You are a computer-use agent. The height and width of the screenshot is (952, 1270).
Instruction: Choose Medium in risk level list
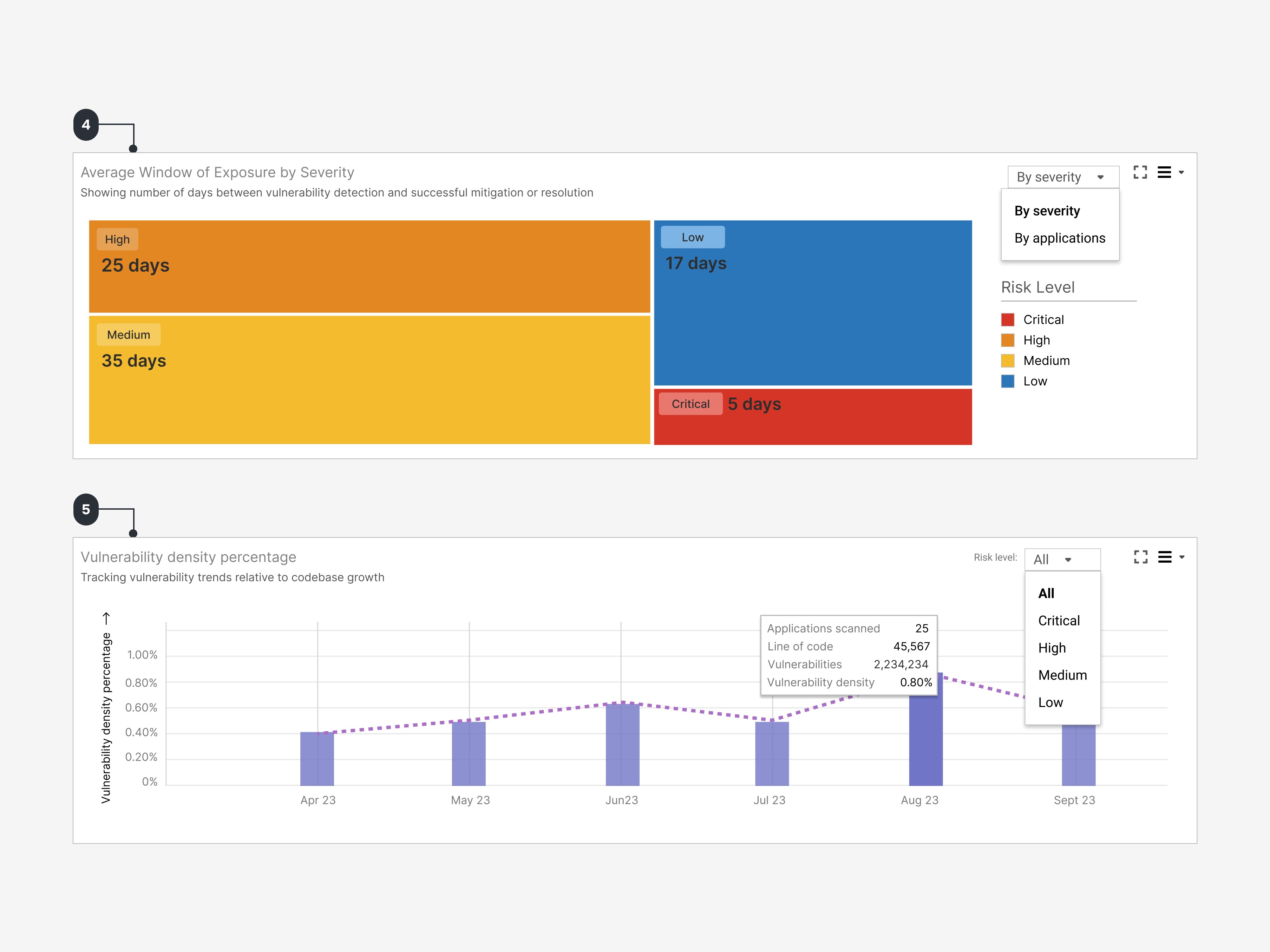1062,675
